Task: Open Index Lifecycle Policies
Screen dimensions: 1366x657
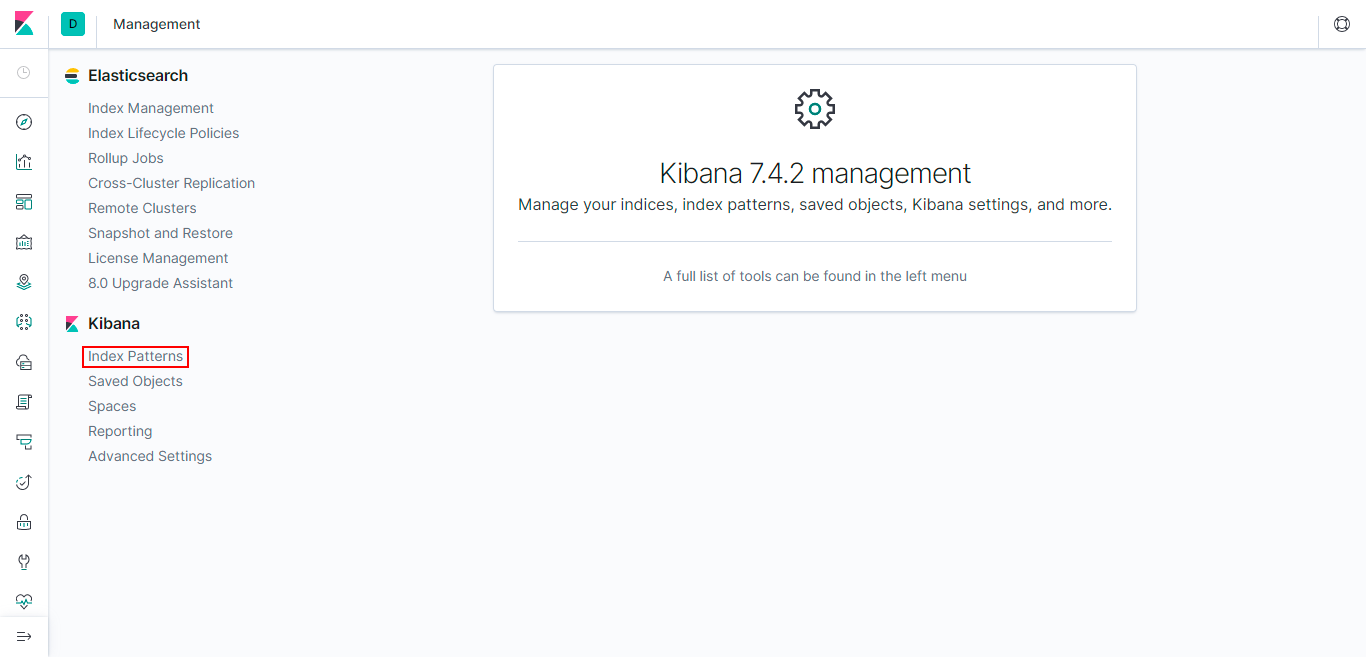Action: (x=164, y=133)
